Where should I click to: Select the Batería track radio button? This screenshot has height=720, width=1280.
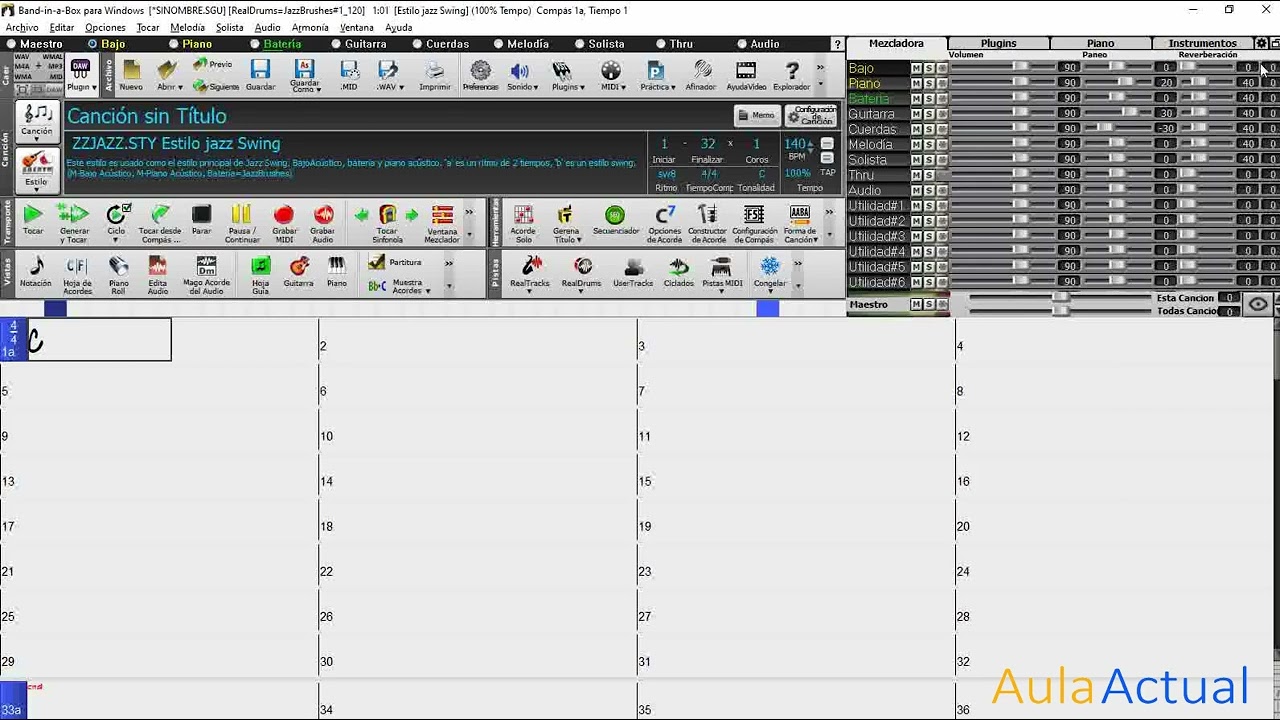pos(255,44)
